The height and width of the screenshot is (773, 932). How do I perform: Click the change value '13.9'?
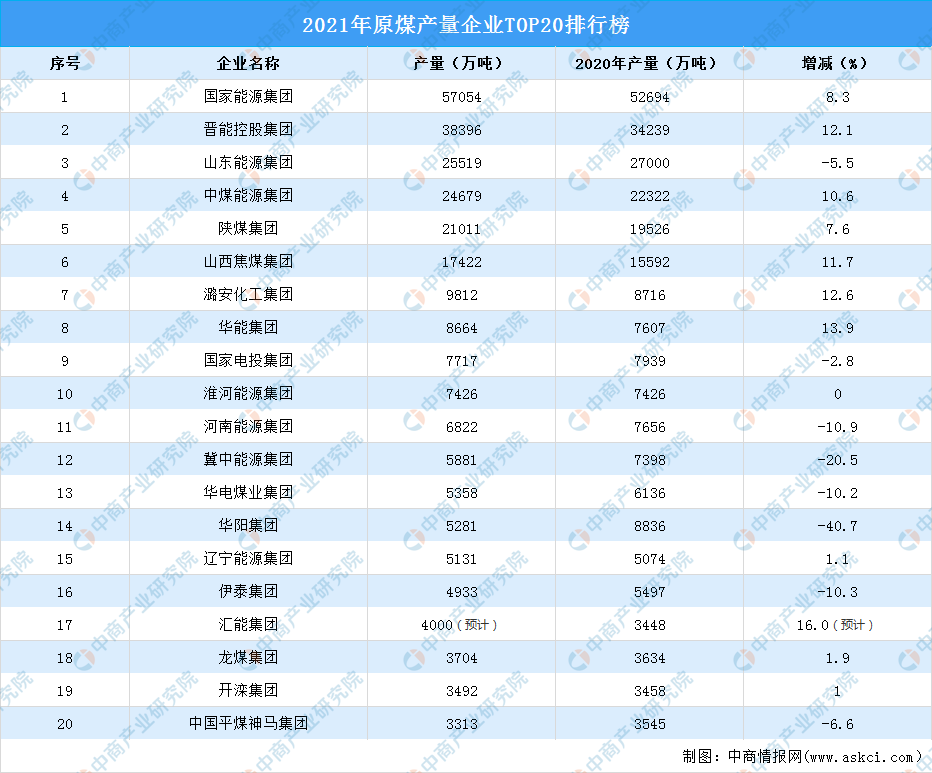click(837, 328)
